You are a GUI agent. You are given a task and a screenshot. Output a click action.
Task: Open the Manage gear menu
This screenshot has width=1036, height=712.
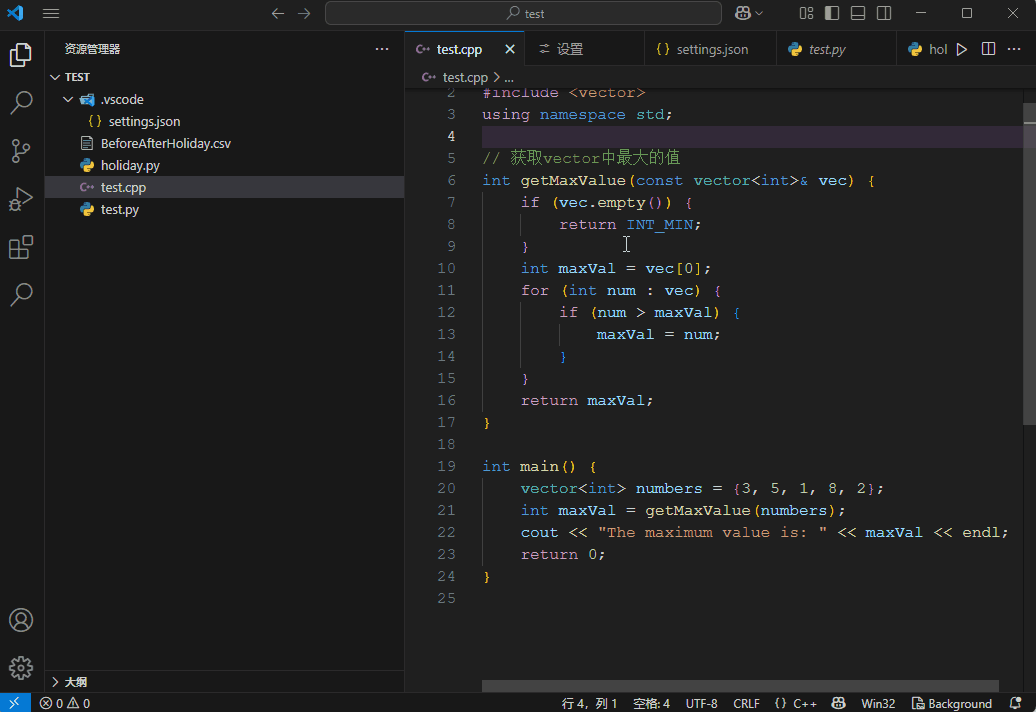(x=21, y=668)
